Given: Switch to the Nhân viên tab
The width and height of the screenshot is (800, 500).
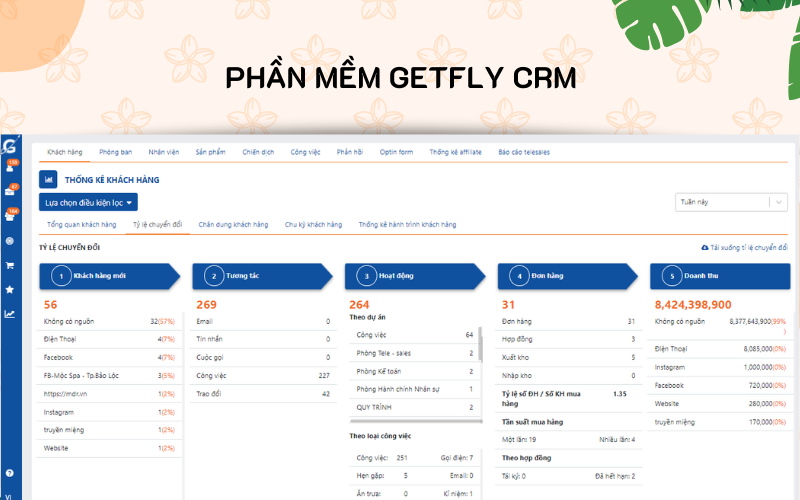Looking at the screenshot, I should [164, 152].
